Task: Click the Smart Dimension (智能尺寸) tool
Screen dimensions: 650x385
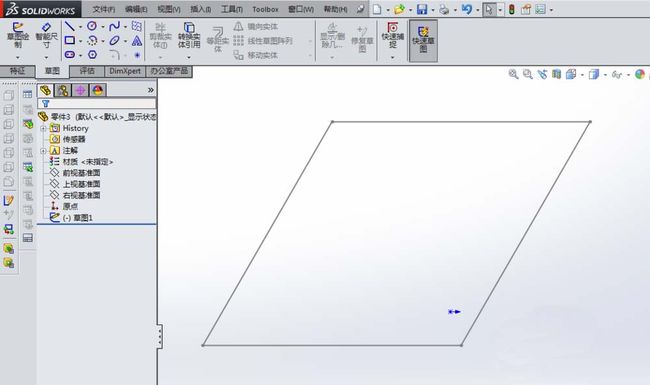Action: tap(46, 36)
